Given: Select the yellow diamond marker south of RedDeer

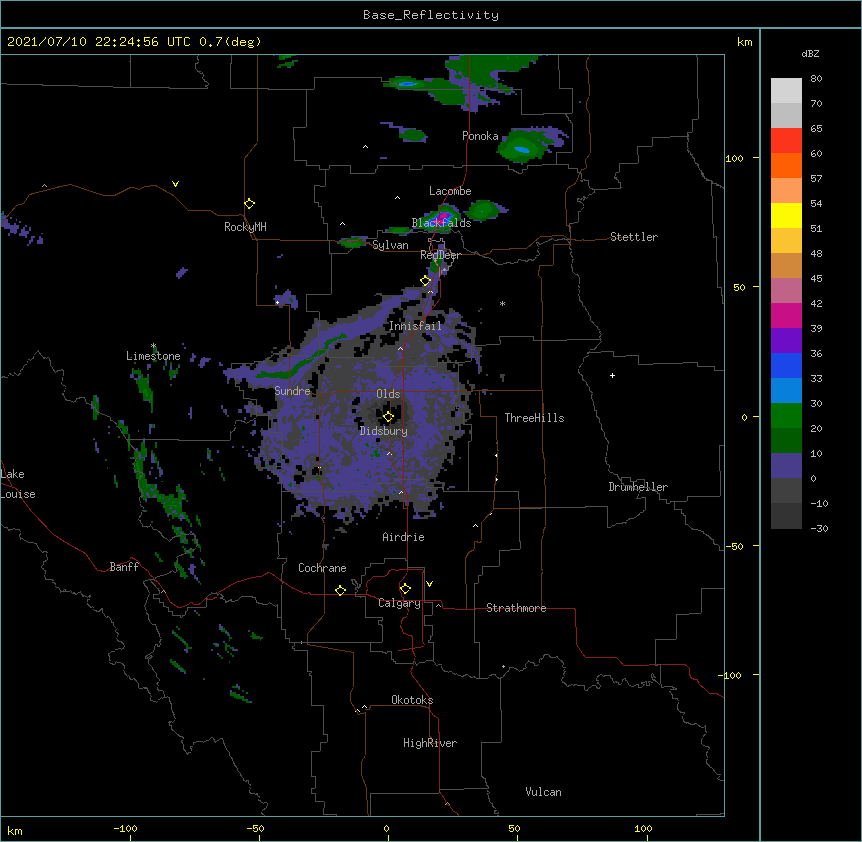Looking at the screenshot, I should pyautogui.click(x=426, y=281).
